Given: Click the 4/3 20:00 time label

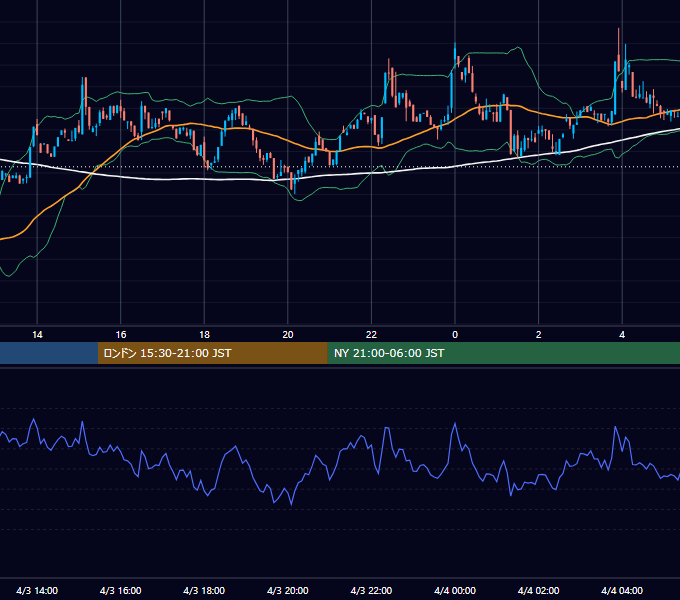Looking at the screenshot, I should (x=288, y=590).
